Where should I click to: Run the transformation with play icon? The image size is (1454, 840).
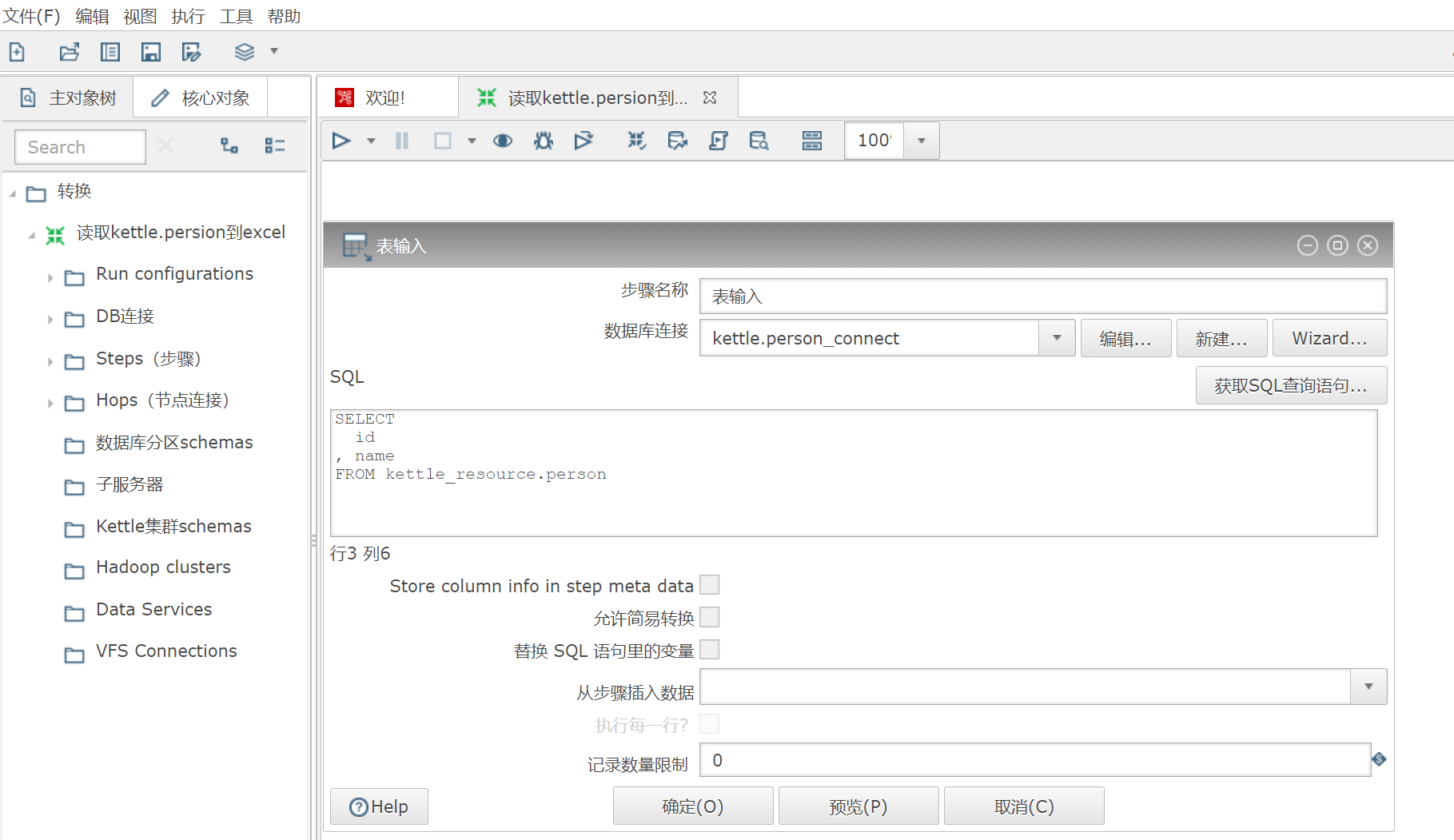point(341,141)
